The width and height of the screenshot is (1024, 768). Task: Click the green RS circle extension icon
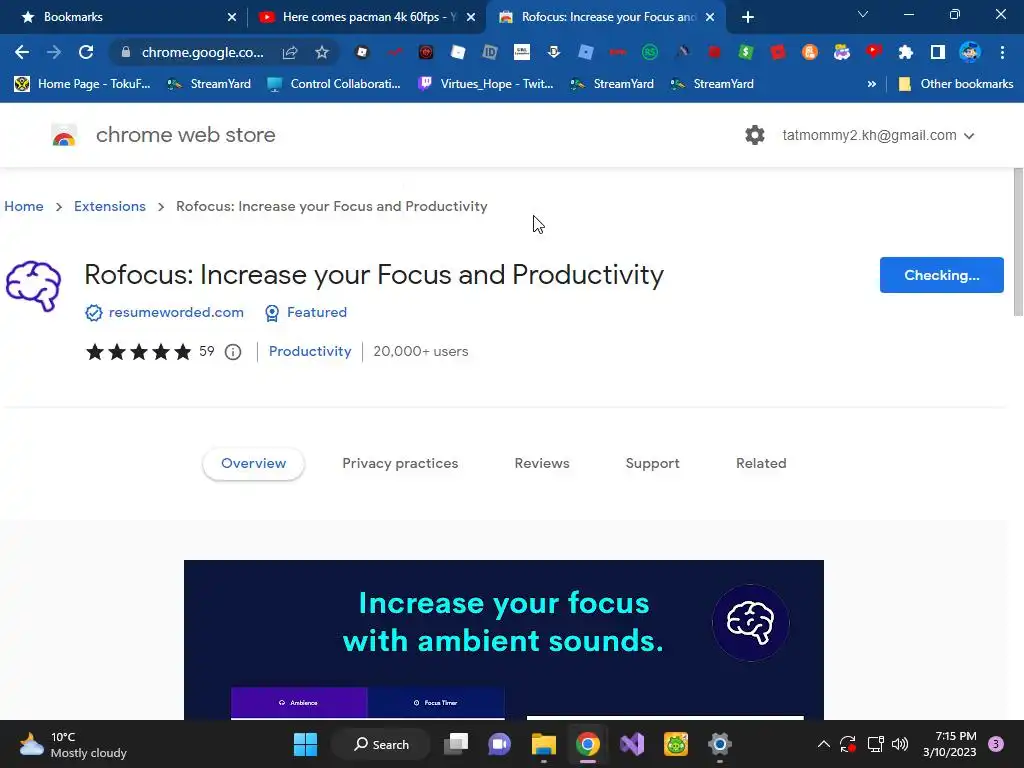tap(650, 52)
